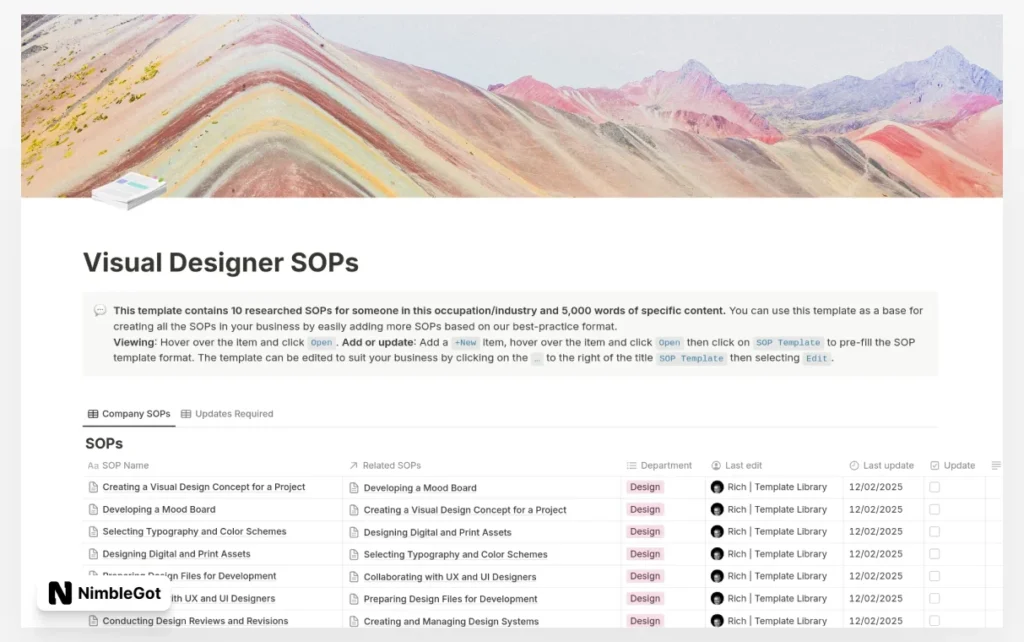1024x642 pixels.
Task: Open related SOP Creating and Managing Design Systems
Action: [451, 621]
